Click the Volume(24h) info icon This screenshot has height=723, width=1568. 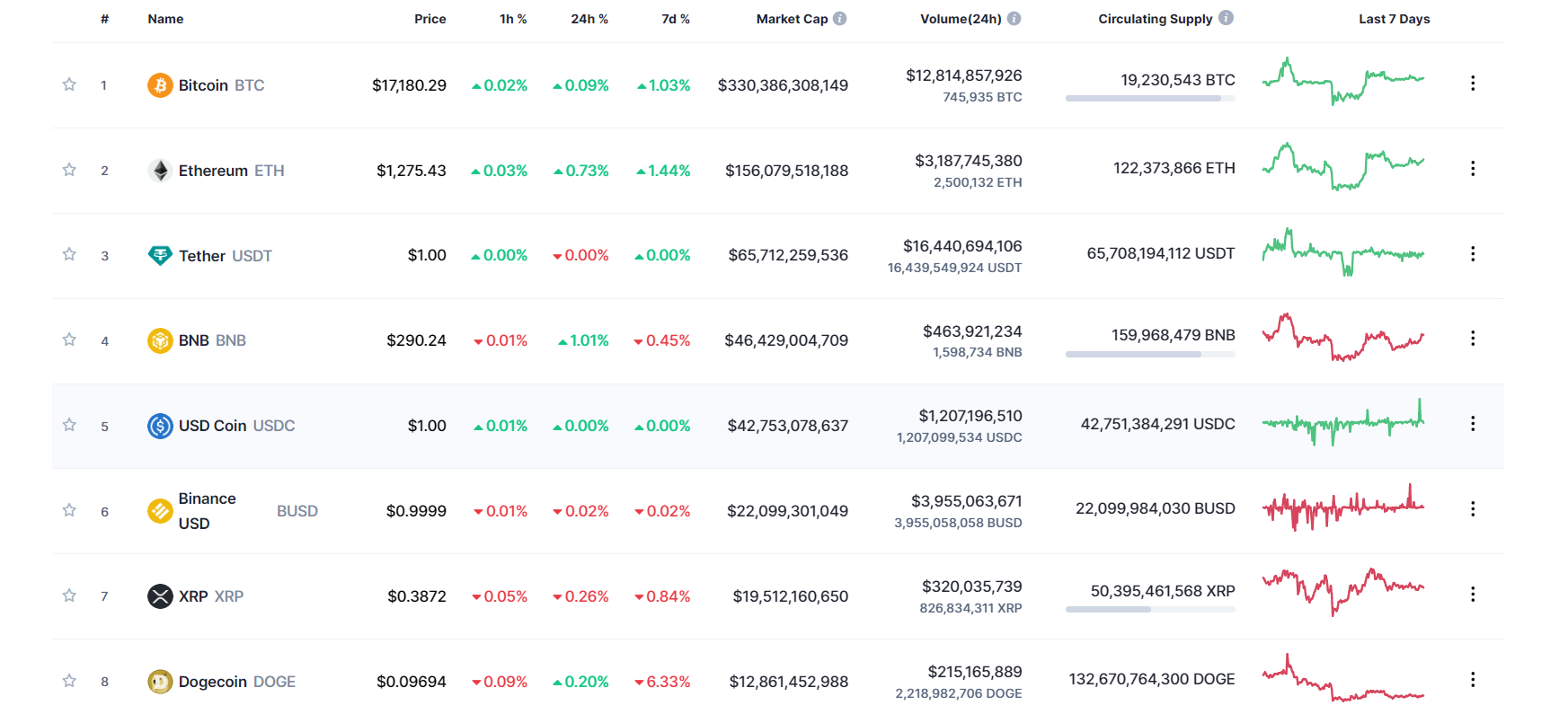coord(1014,18)
